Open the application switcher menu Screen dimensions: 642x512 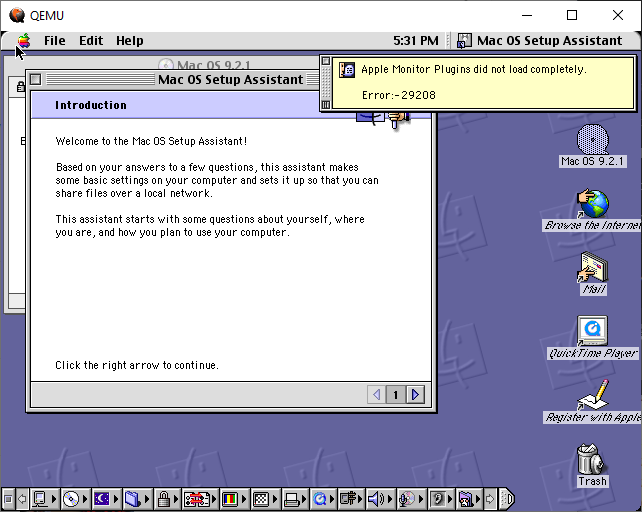[x=540, y=41]
